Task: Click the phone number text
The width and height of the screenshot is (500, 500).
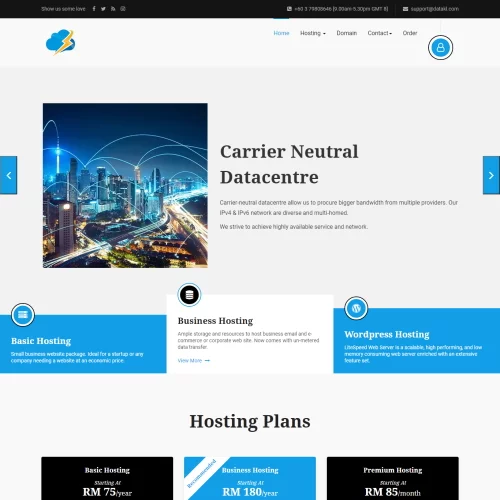Action: point(341,9)
